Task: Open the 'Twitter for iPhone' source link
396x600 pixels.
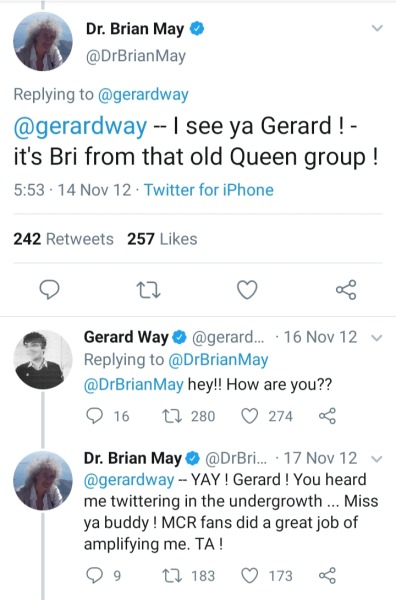Action: click(209, 190)
